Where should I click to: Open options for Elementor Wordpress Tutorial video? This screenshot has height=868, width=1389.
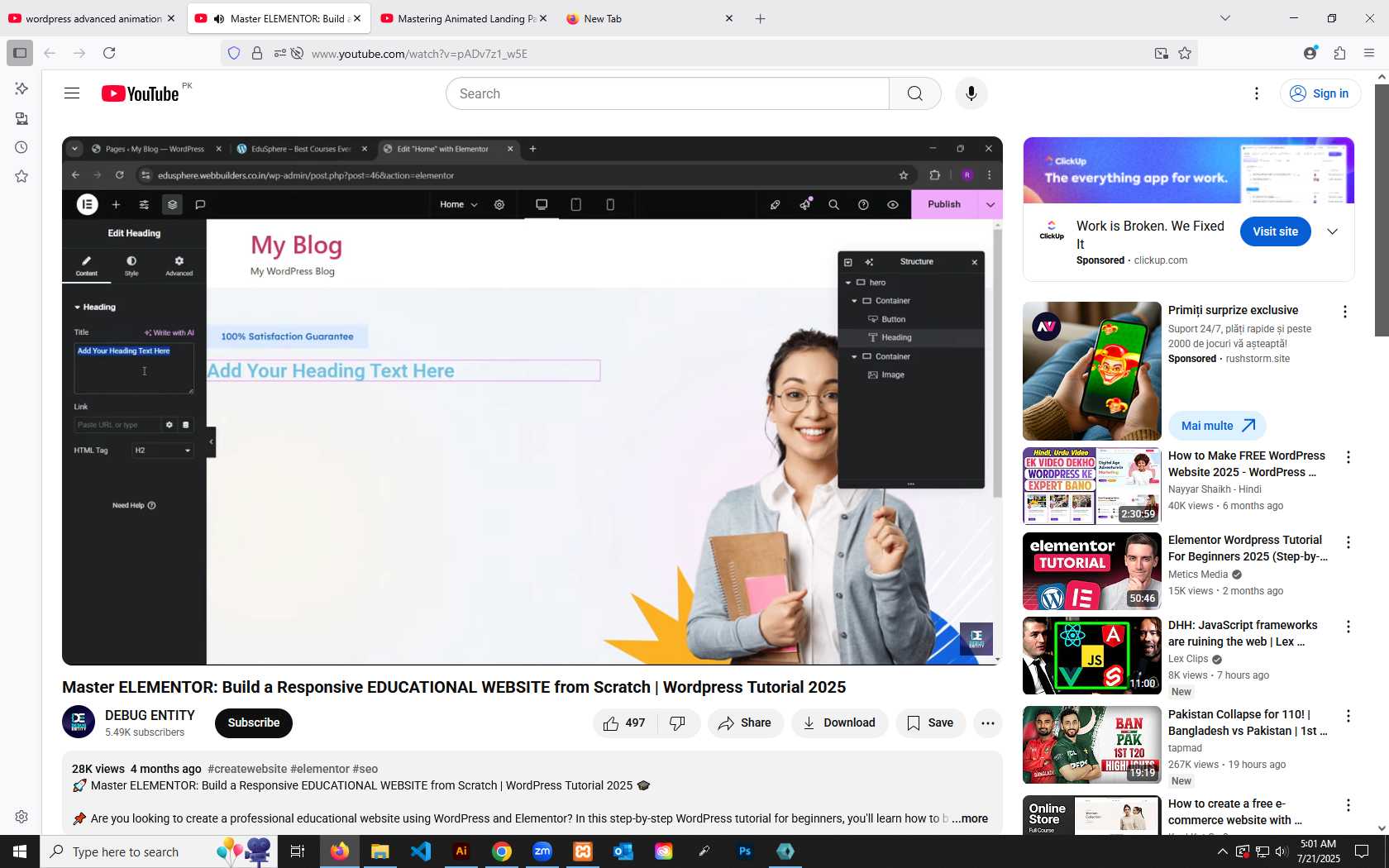pyautogui.click(x=1348, y=542)
